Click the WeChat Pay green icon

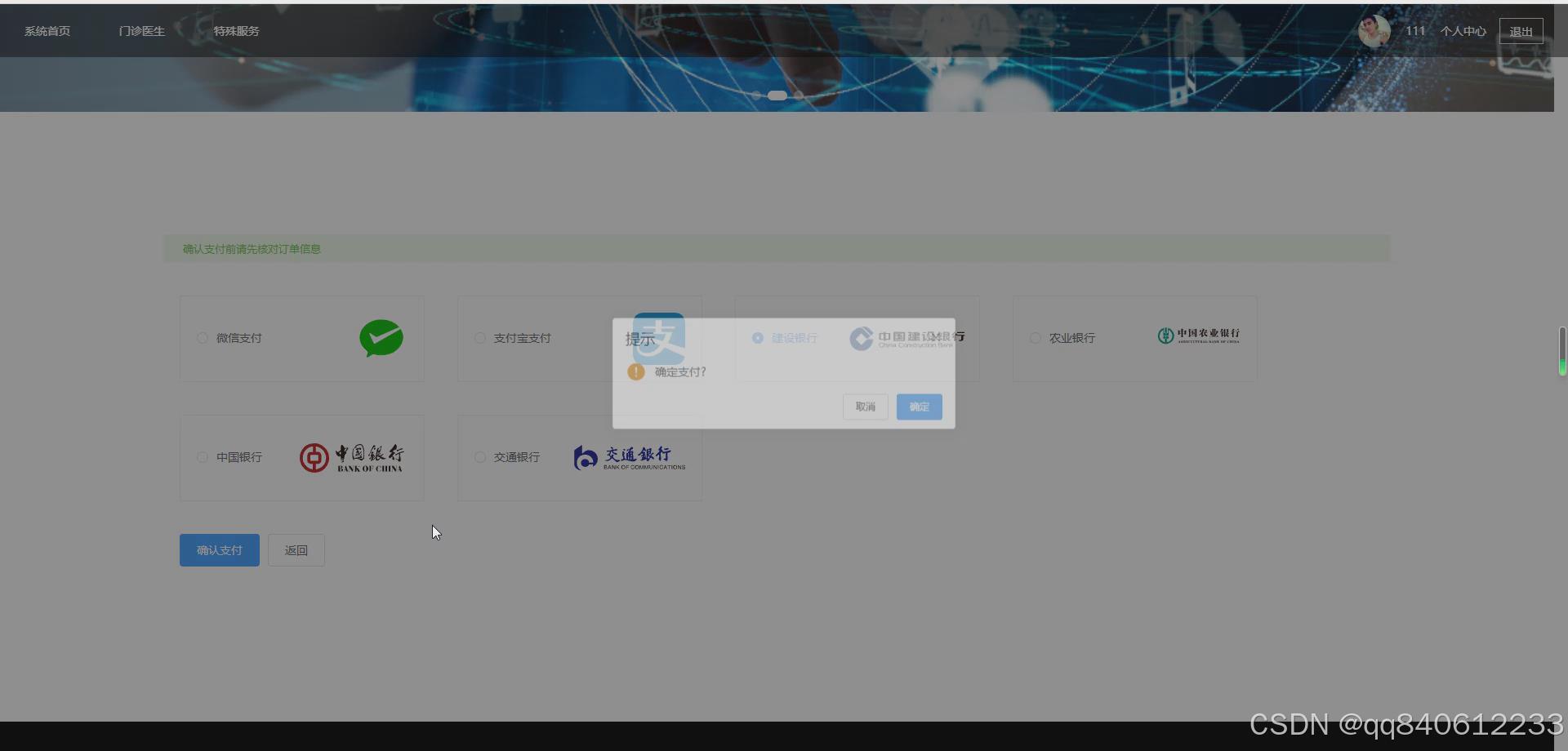(381, 338)
